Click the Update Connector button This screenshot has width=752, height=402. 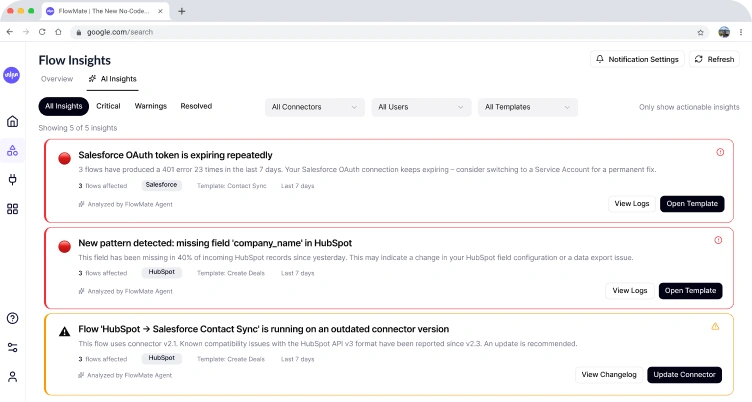(684, 375)
